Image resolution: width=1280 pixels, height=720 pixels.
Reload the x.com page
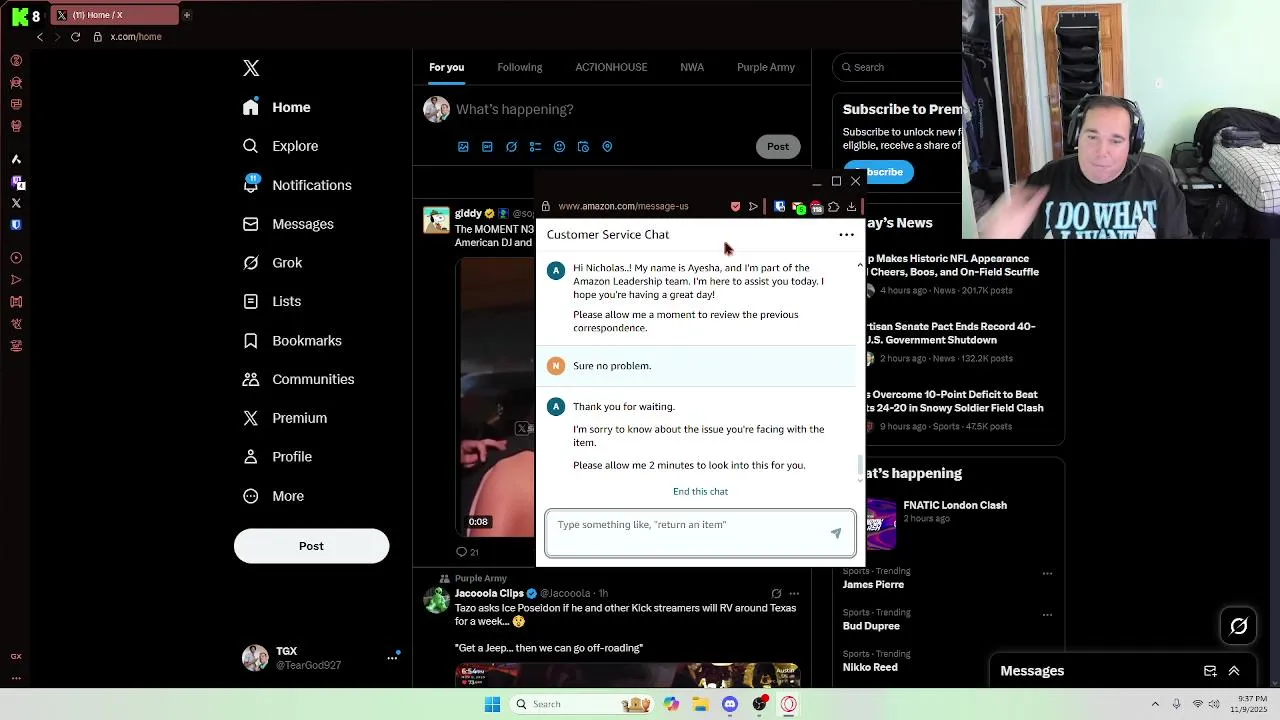pos(75,37)
